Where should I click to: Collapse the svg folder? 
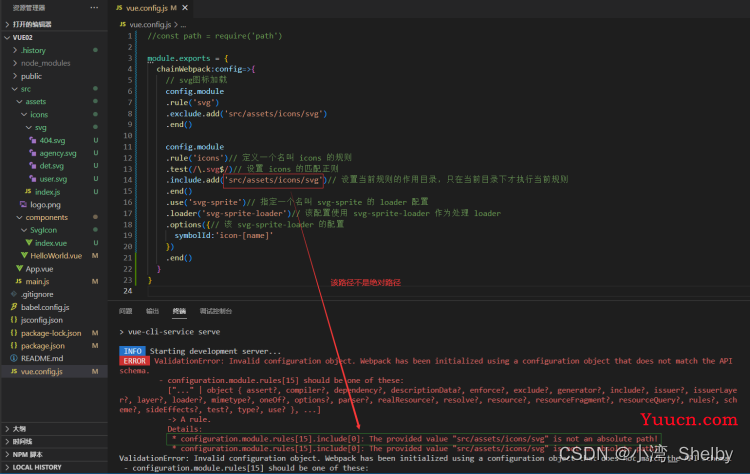(x=29, y=127)
